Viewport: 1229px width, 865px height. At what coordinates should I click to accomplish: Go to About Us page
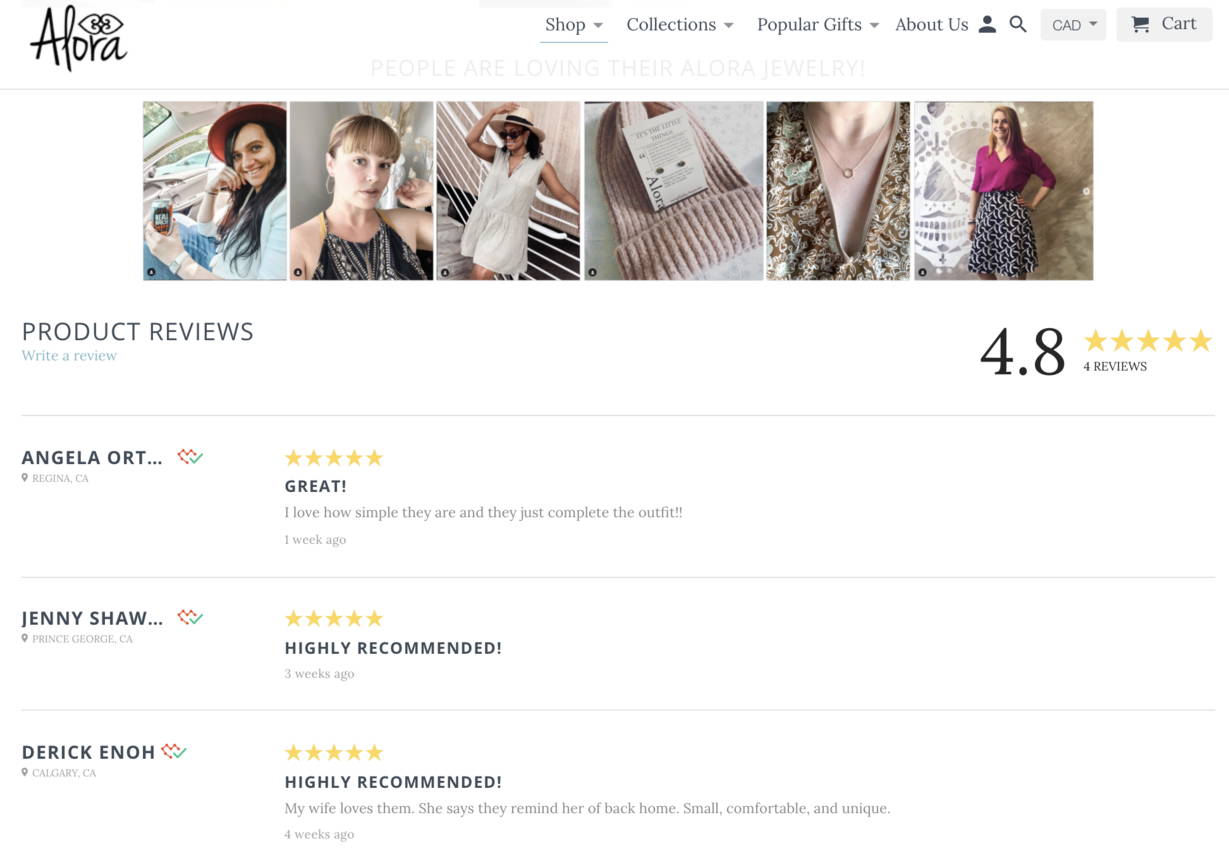click(x=932, y=24)
